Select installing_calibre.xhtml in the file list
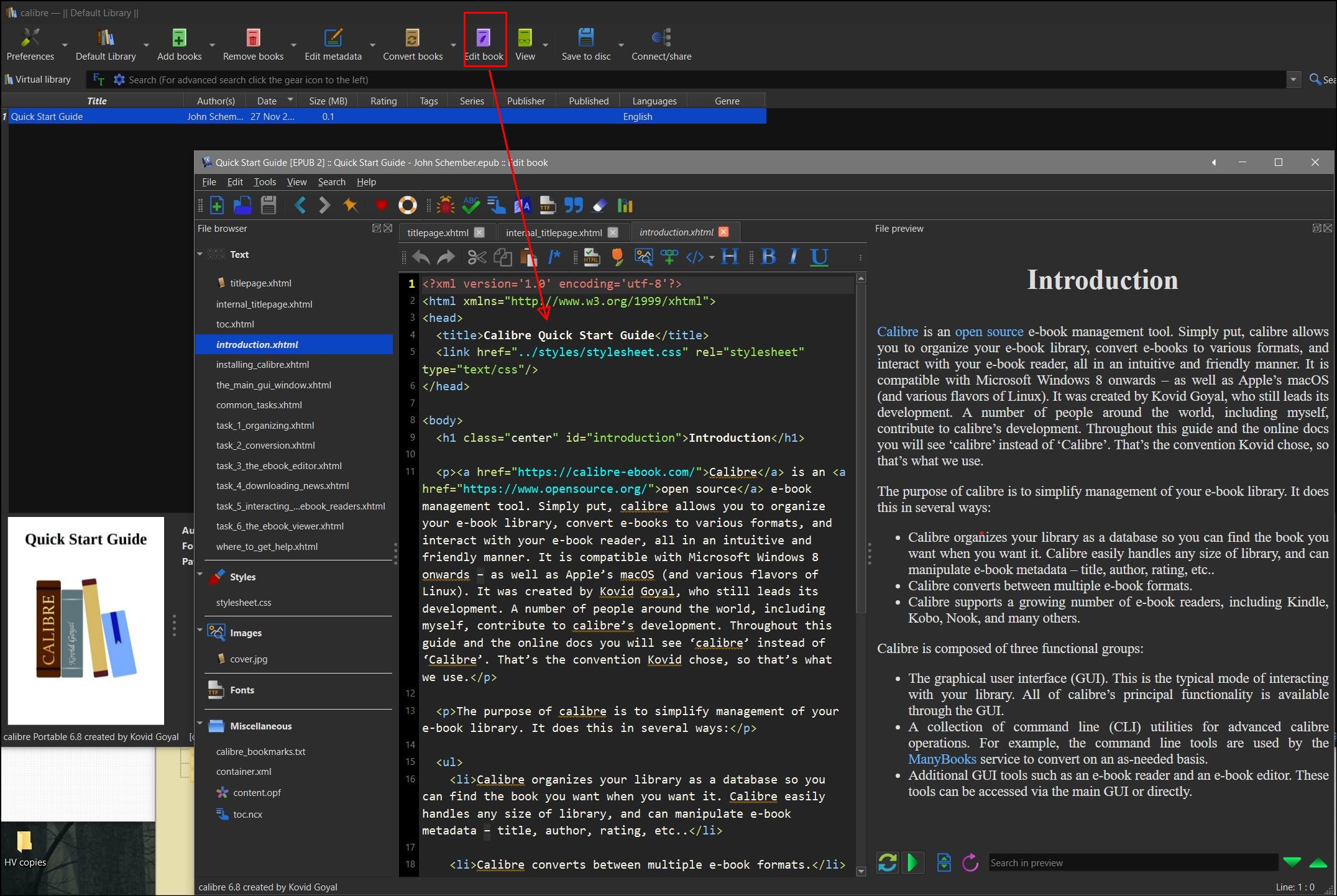1337x896 pixels. [x=262, y=365]
